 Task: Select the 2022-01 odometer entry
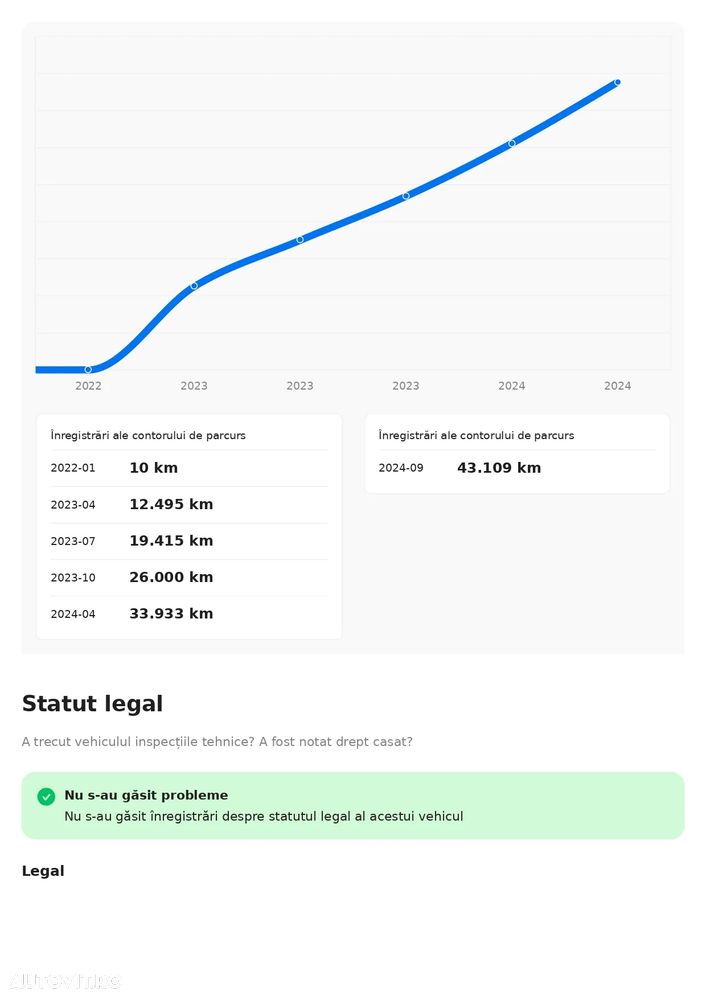pyautogui.click(x=73, y=468)
